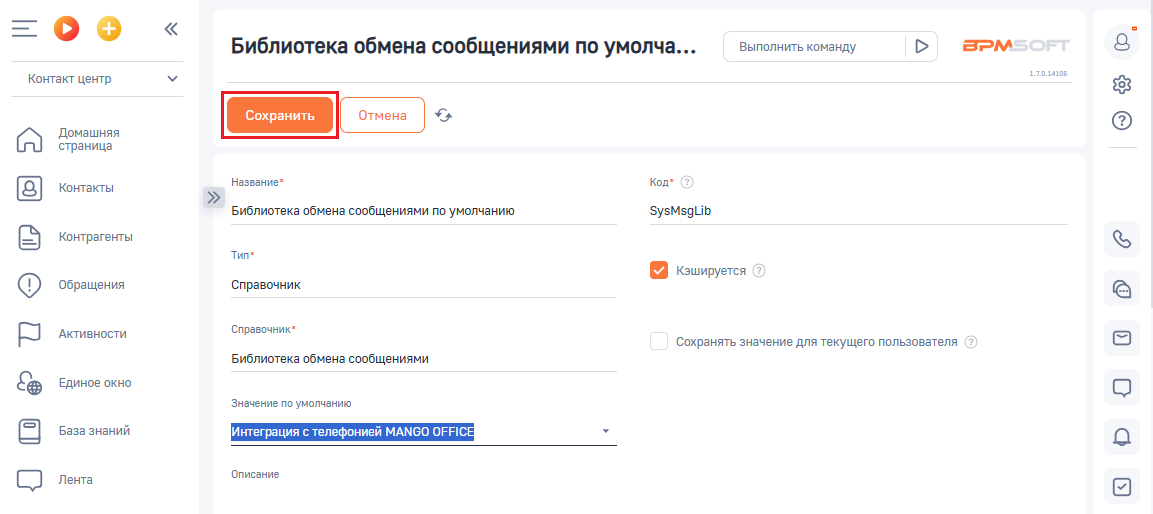Click the orange play process button
The width and height of the screenshot is (1153, 514).
click(66, 29)
